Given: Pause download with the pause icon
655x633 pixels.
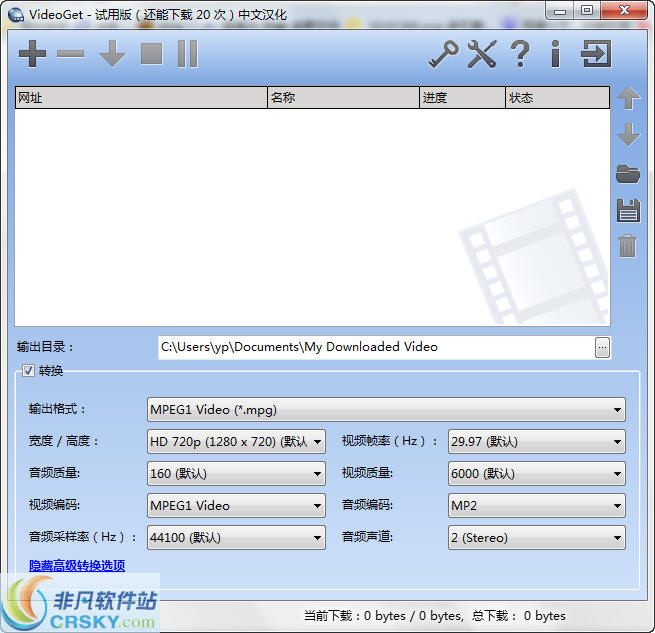Looking at the screenshot, I should 188,53.
